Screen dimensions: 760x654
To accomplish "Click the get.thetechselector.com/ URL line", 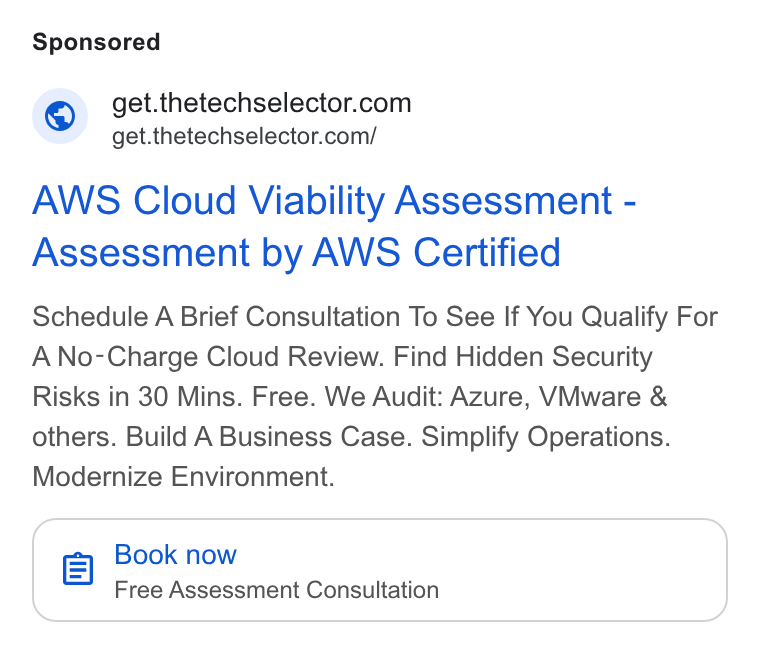I will (x=244, y=136).
